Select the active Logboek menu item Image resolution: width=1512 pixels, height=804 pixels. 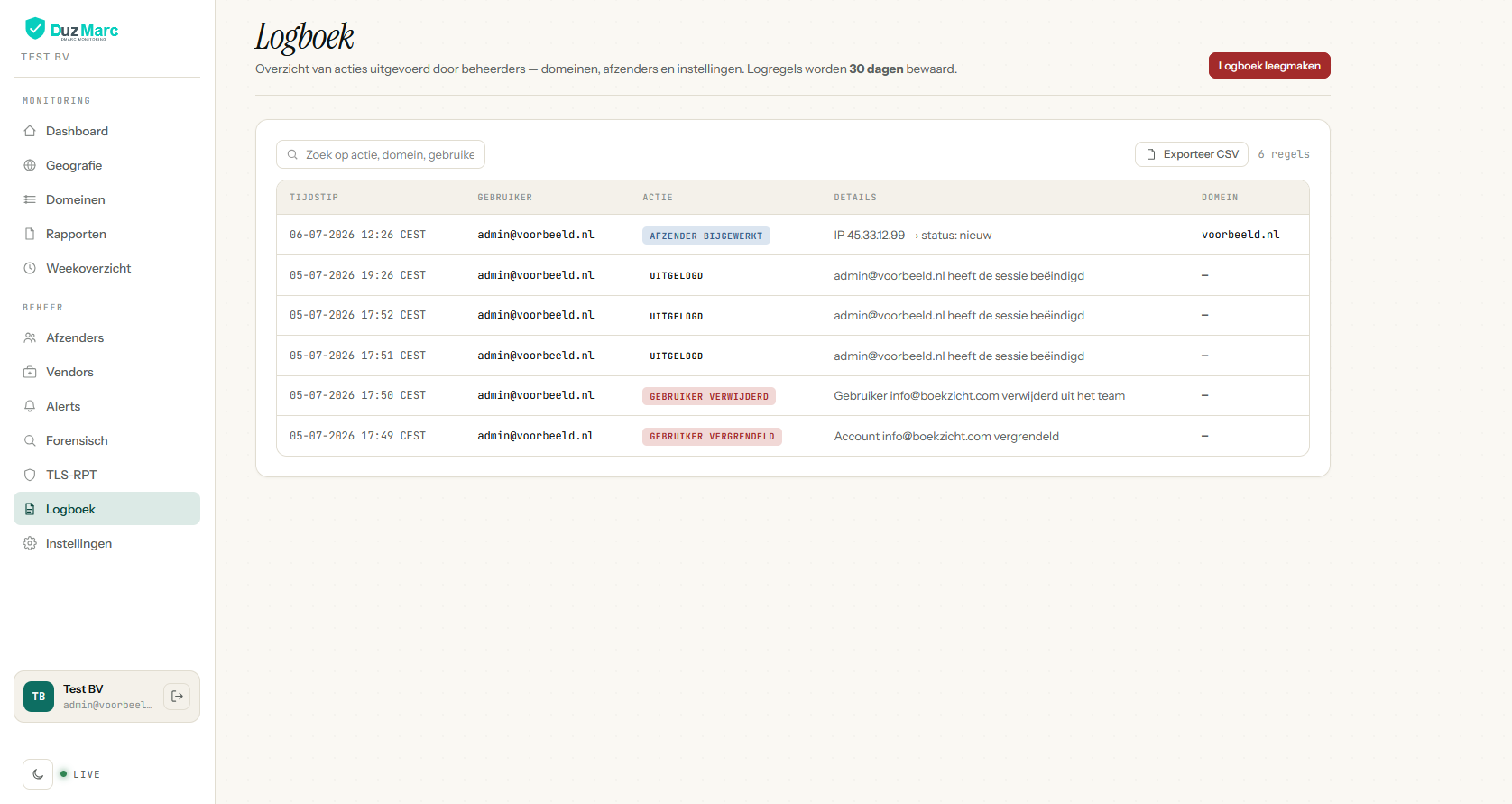[106, 509]
